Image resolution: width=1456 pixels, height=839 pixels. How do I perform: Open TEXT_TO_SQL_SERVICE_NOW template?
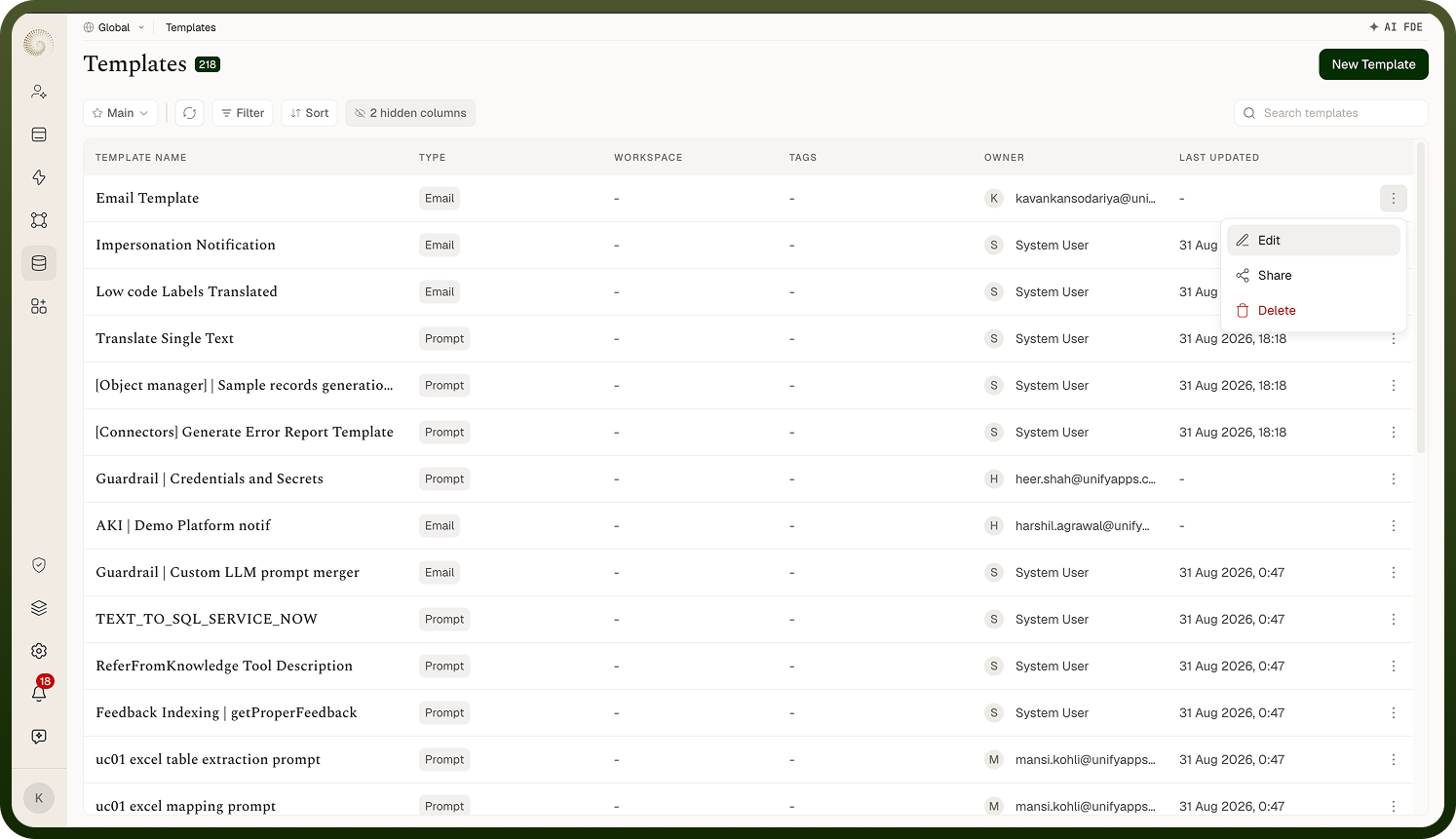207,619
